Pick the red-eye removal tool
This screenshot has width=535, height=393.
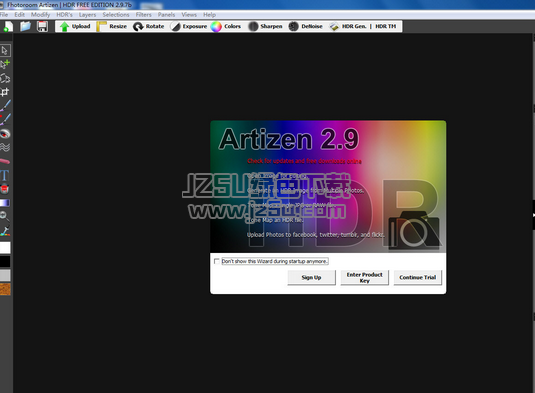coord(5,134)
